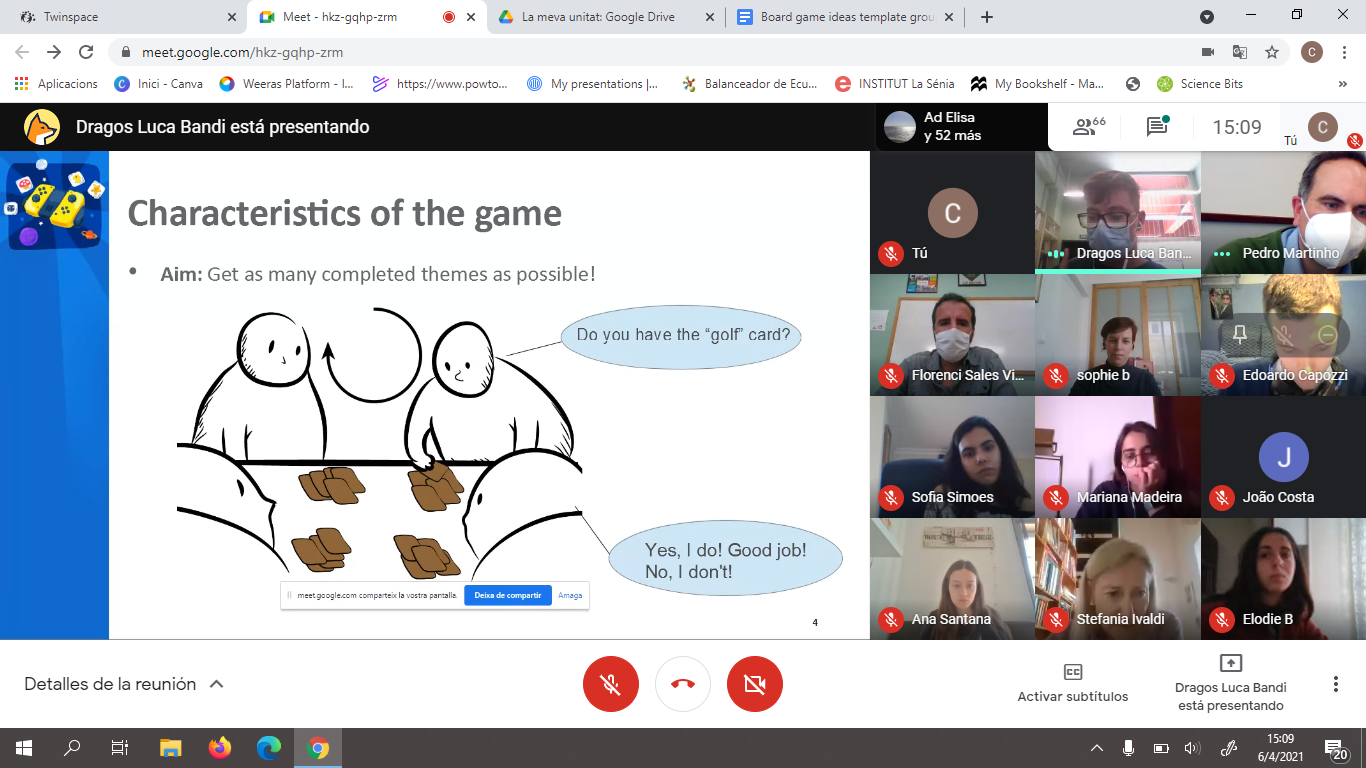Reload the Meet page
The width and height of the screenshot is (1366, 768).
pyautogui.click(x=86, y=52)
